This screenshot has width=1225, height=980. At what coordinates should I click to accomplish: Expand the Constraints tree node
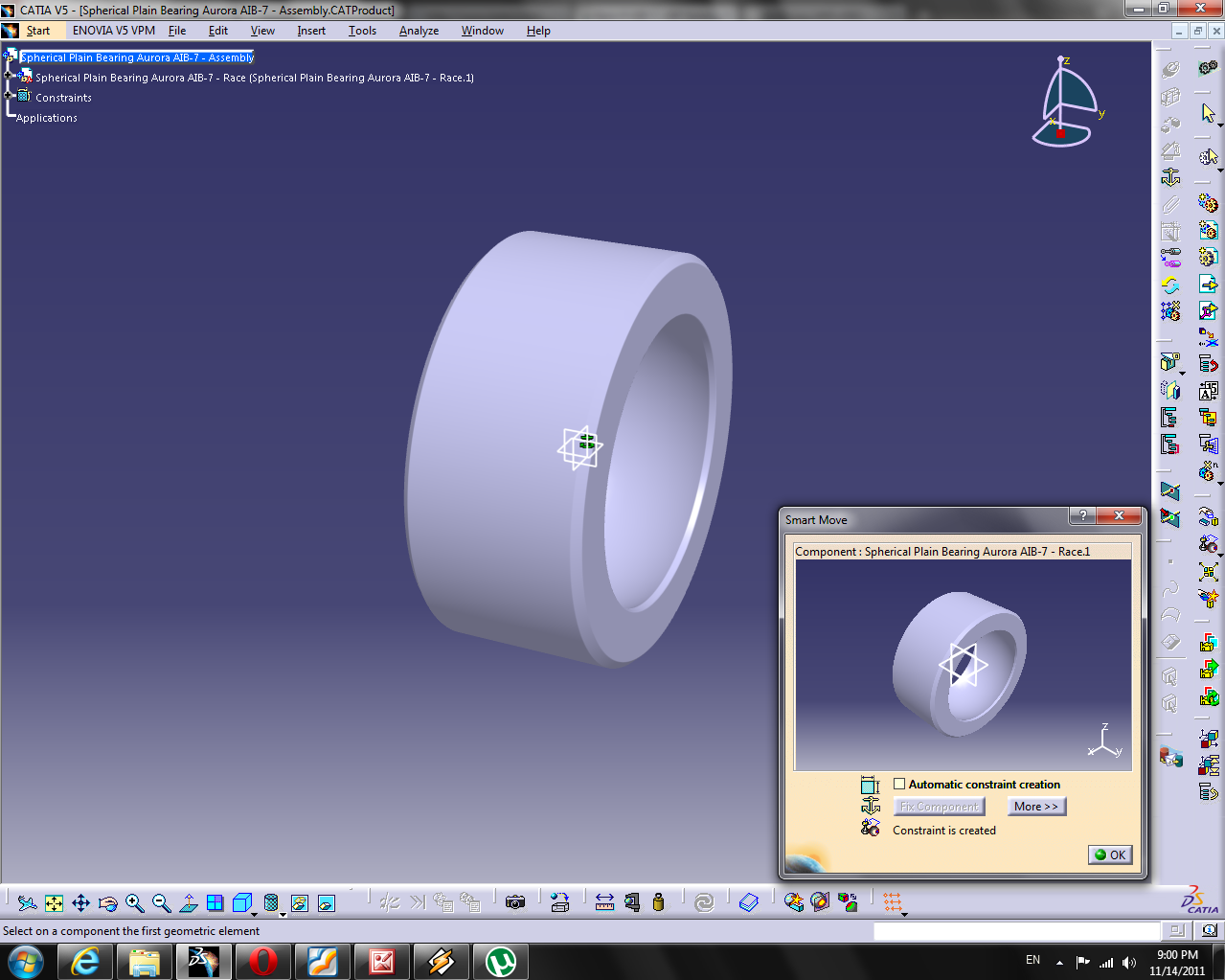(9, 95)
